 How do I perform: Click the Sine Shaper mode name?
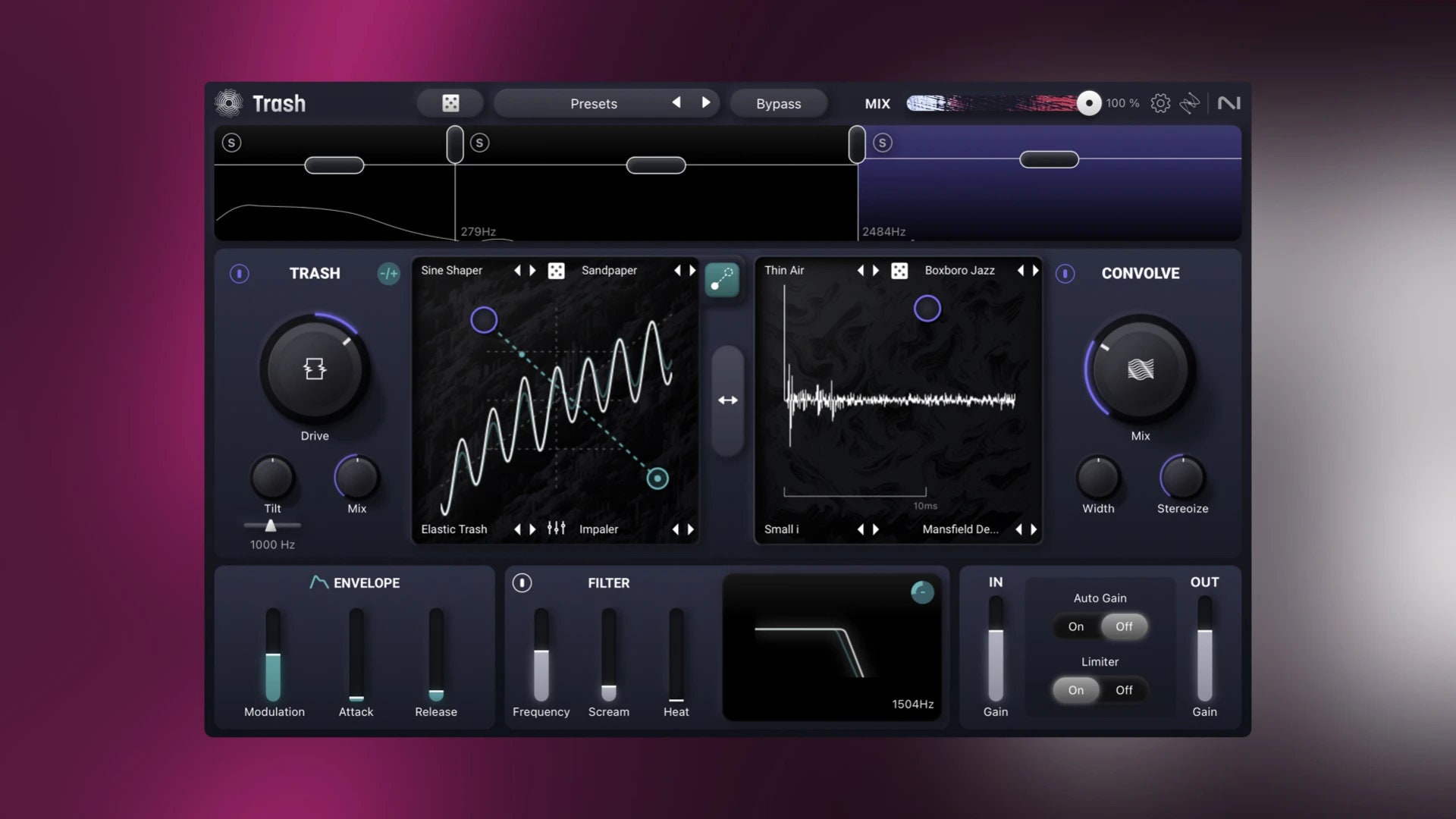[451, 271]
